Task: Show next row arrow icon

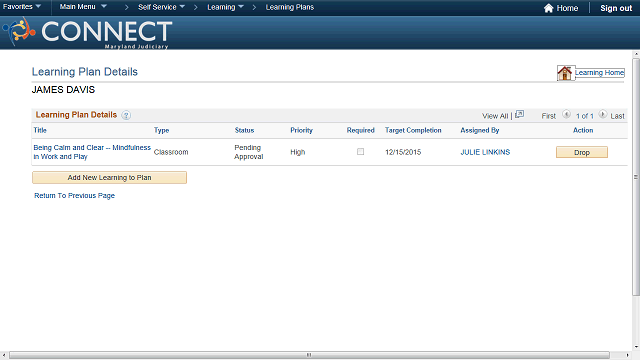Action: pyautogui.click(x=602, y=115)
